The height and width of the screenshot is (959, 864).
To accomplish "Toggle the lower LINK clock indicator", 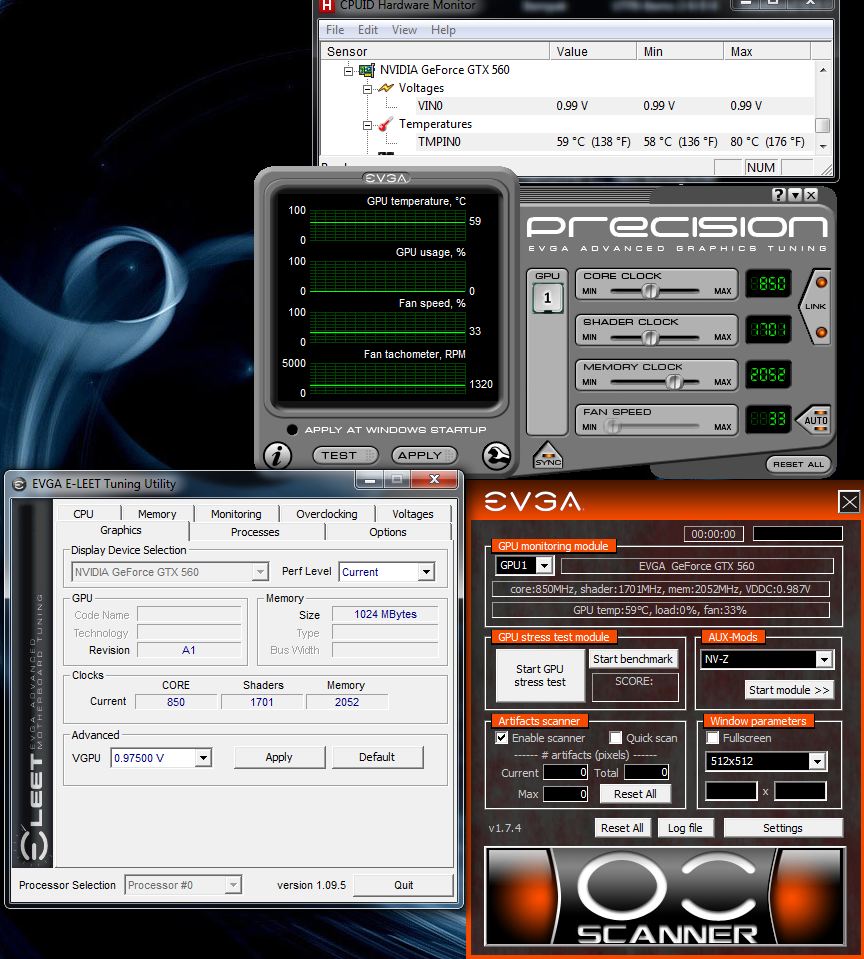I will click(x=821, y=332).
